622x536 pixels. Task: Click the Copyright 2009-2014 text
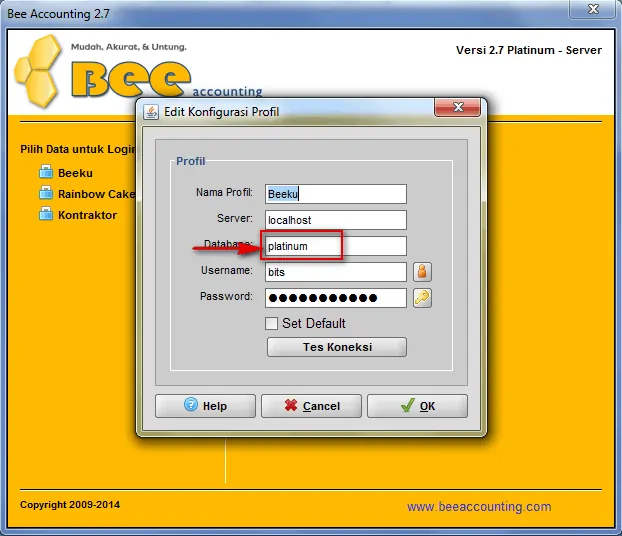(70, 505)
